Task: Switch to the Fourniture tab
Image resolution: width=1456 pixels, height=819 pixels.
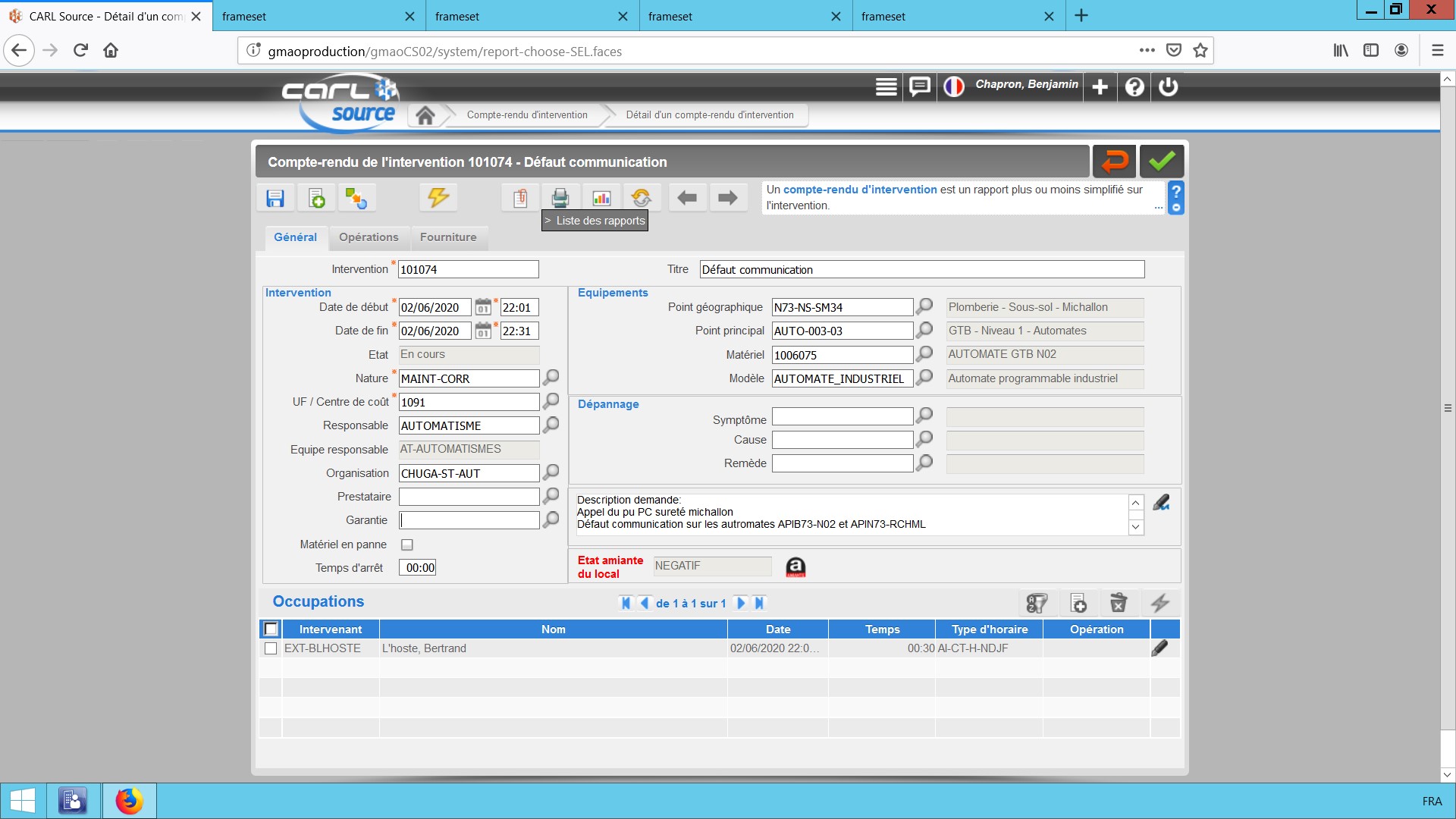Action: click(x=448, y=237)
